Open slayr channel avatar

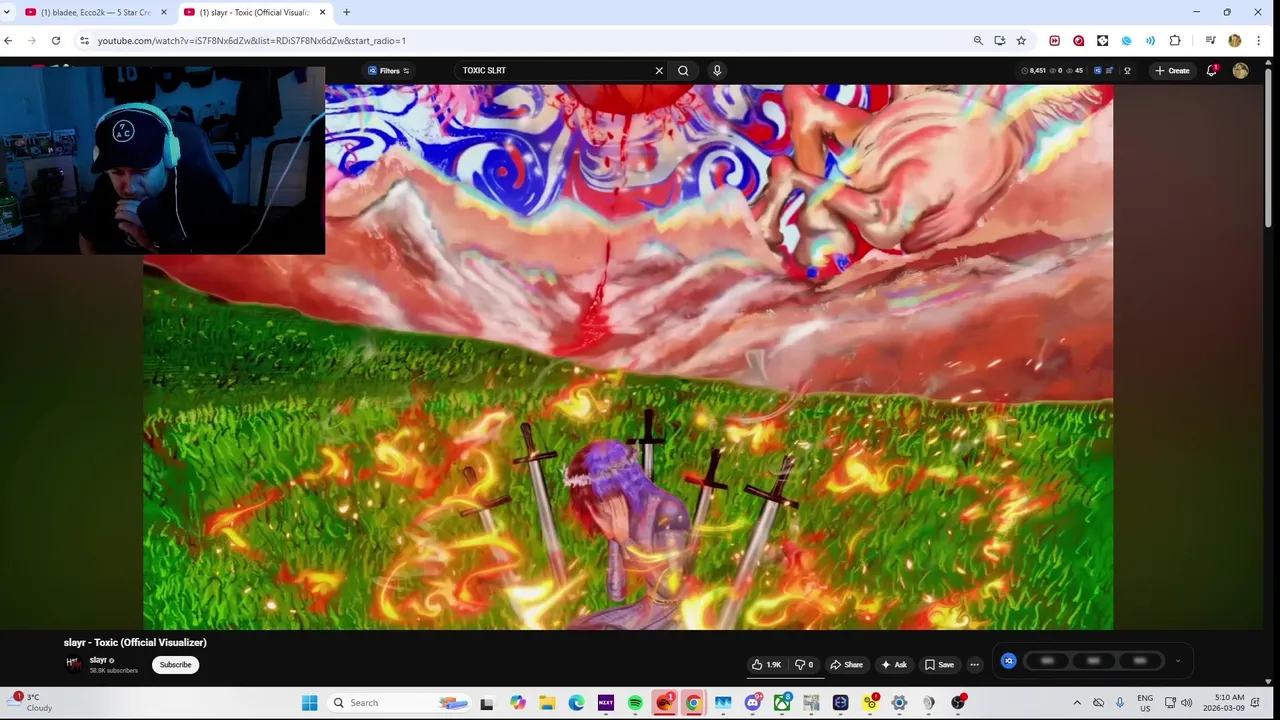(73, 665)
